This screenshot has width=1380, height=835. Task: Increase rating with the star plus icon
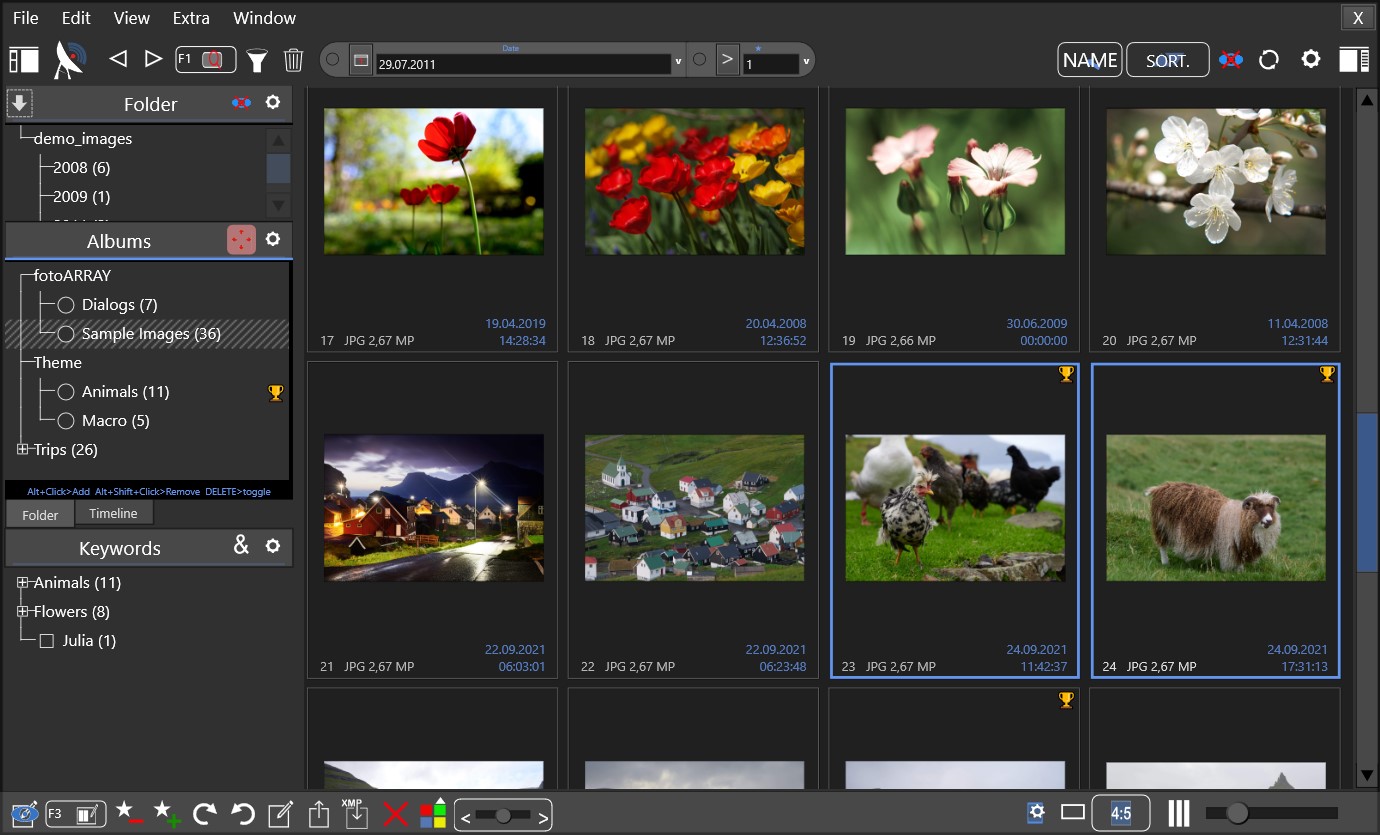(x=167, y=813)
